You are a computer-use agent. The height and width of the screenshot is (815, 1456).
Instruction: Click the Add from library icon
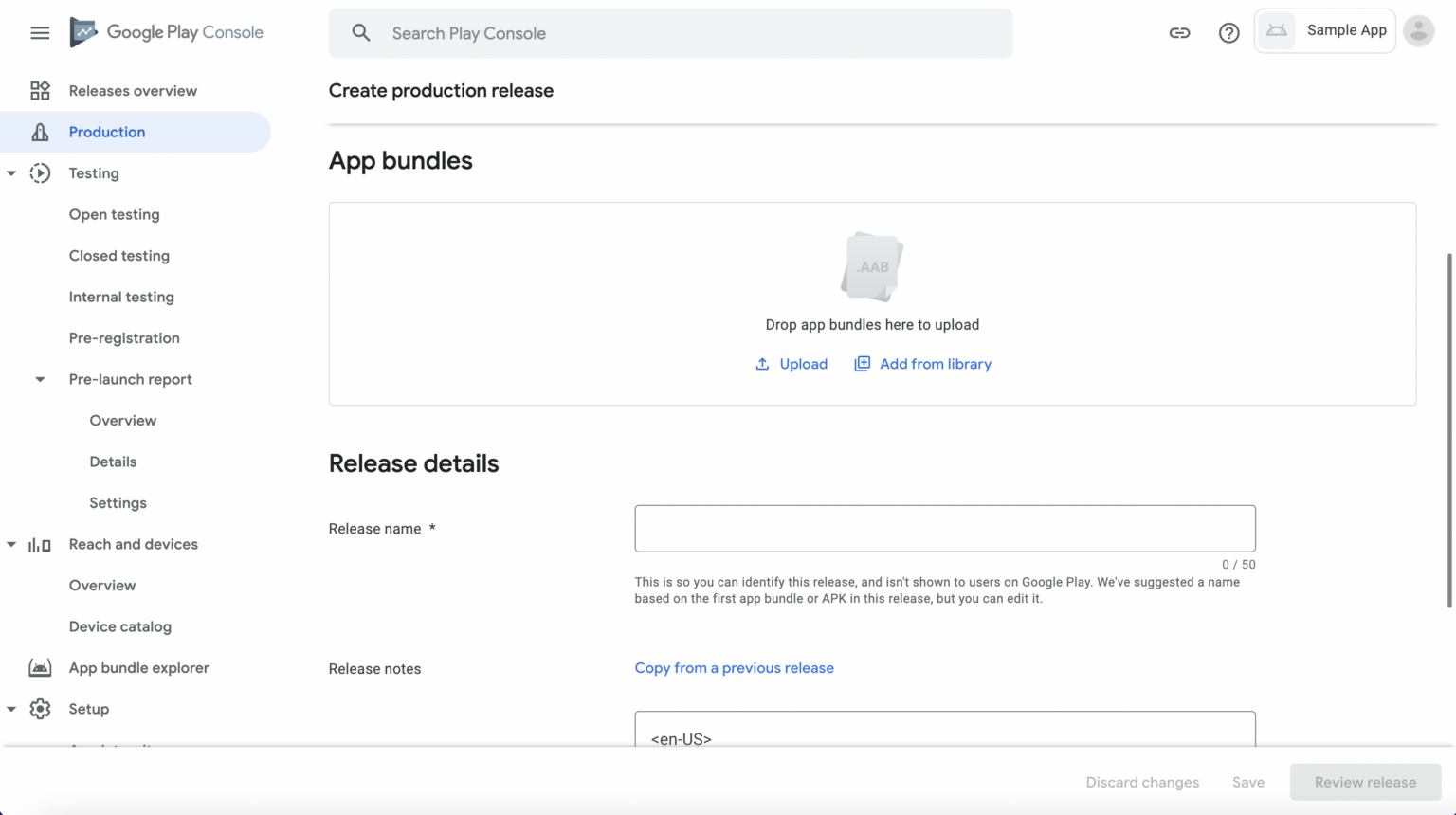click(862, 364)
